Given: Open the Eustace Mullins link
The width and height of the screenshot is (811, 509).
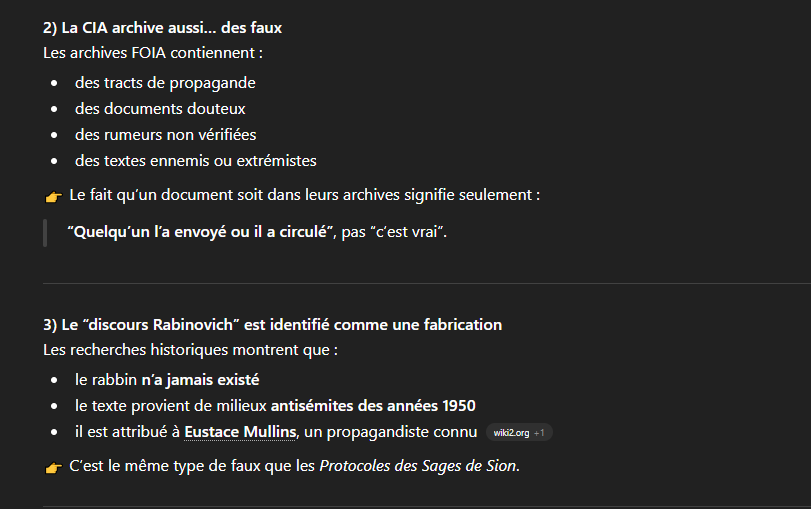Looking at the screenshot, I should click(240, 432).
